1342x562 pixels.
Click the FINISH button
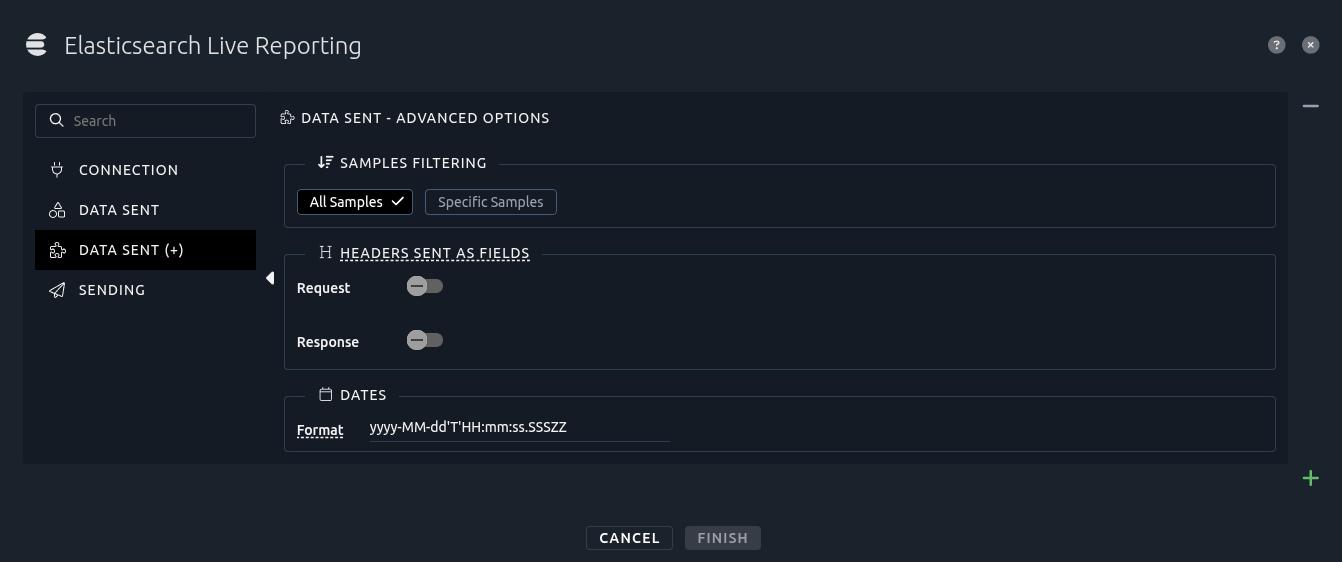click(x=723, y=538)
